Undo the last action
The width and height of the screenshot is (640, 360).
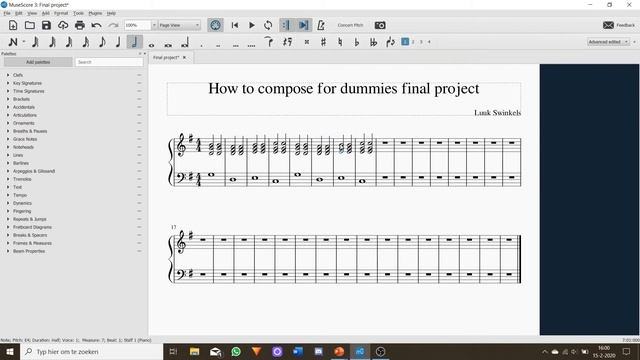click(x=96, y=25)
